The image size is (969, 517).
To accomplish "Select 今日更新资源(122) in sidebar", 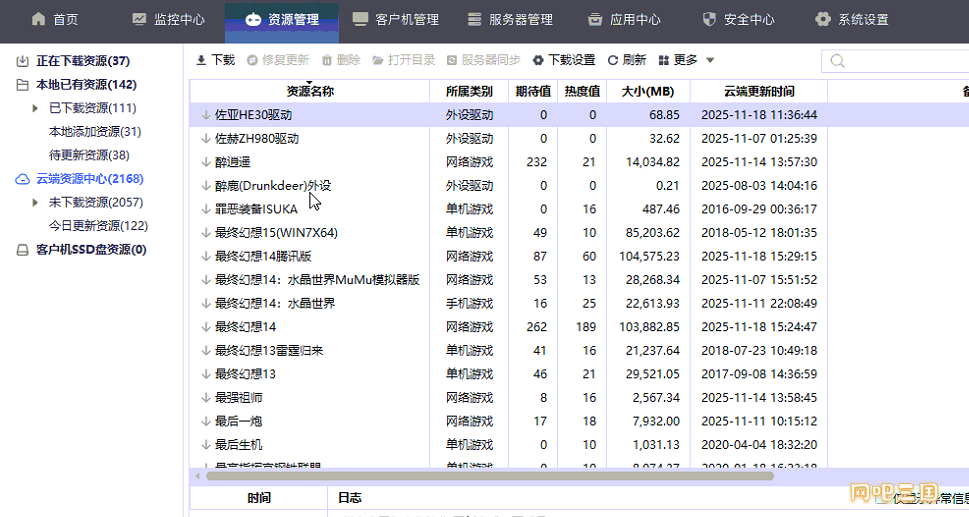I will [x=98, y=226].
